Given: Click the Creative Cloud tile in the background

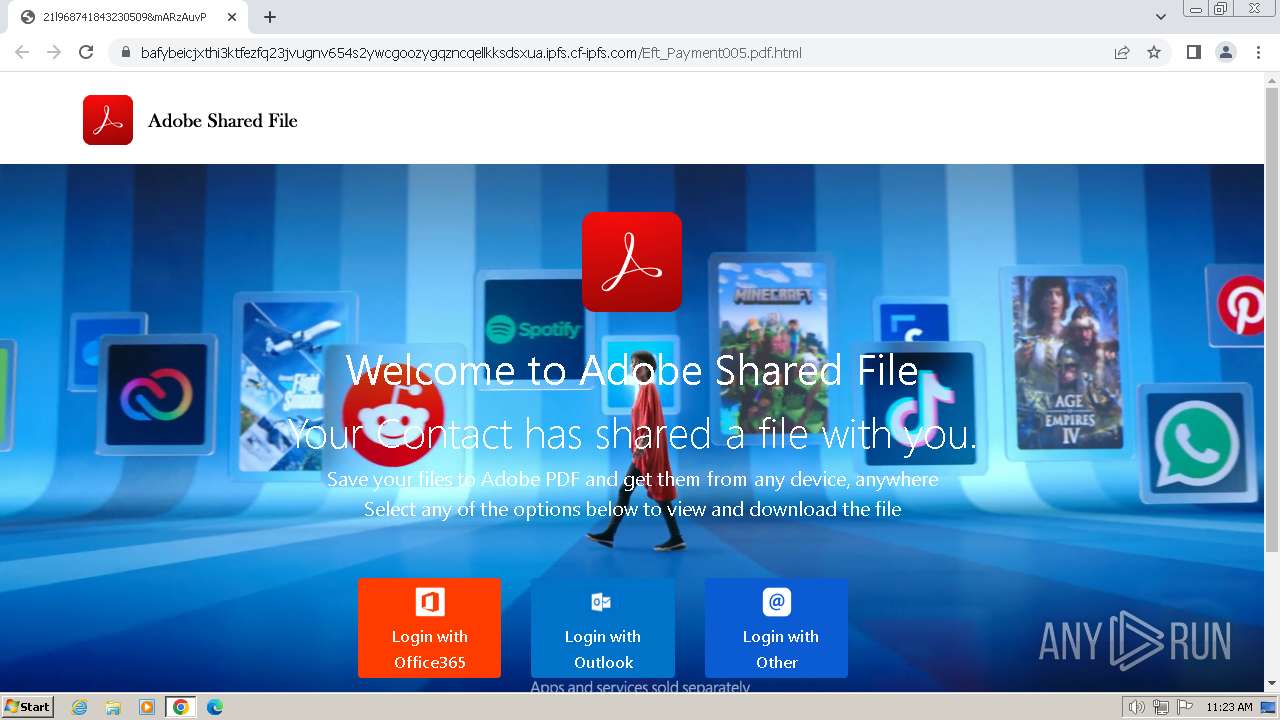Looking at the screenshot, I should (x=157, y=395).
